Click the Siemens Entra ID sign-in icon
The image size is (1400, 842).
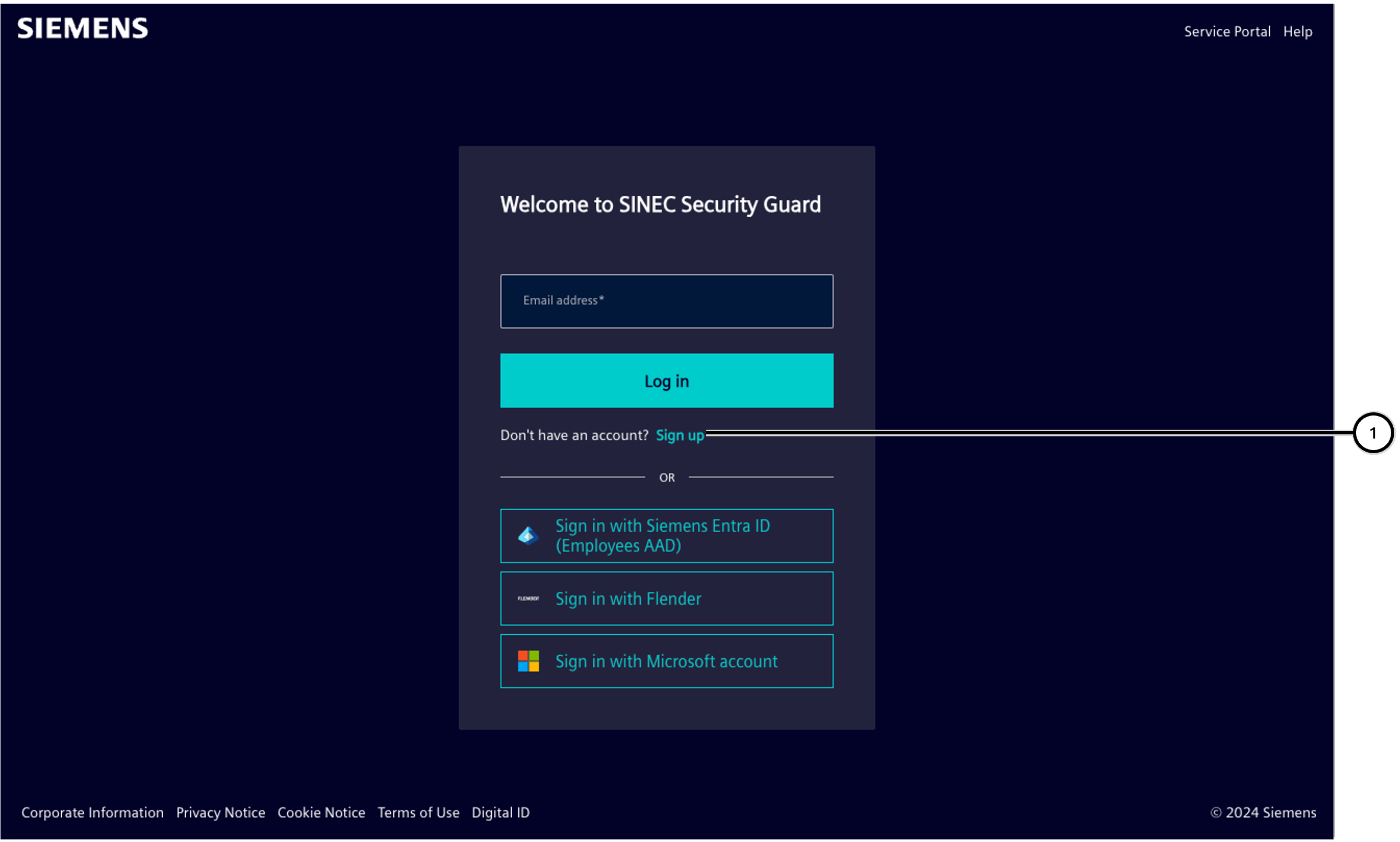(x=527, y=534)
